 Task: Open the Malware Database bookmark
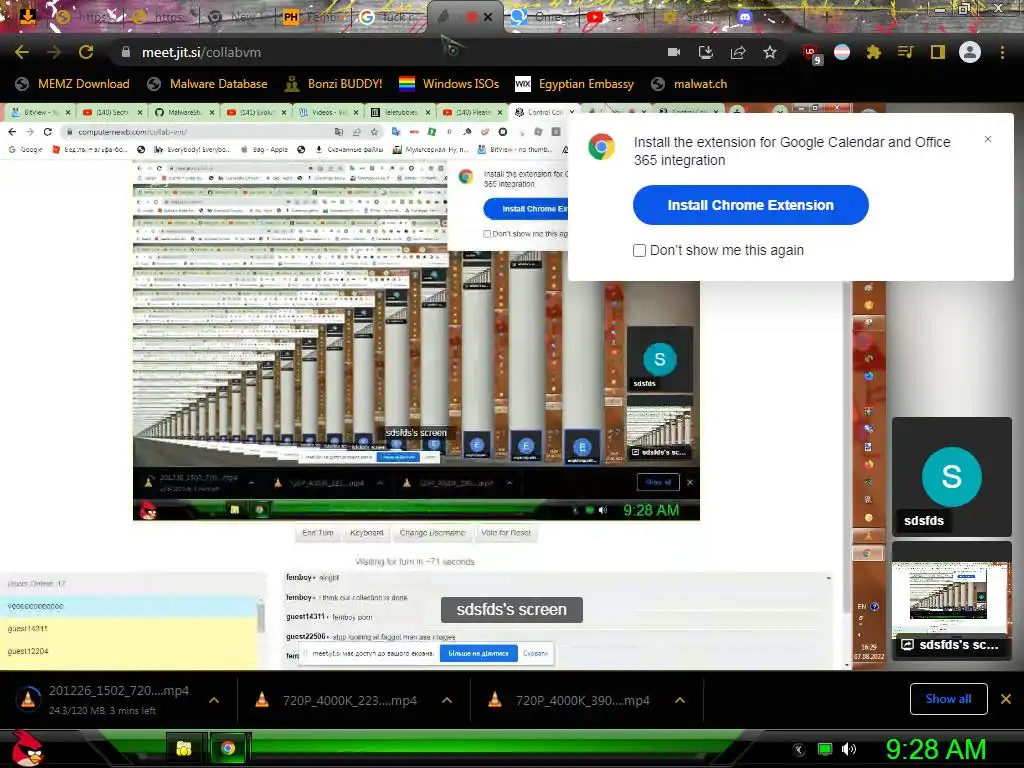pyautogui.click(x=208, y=84)
